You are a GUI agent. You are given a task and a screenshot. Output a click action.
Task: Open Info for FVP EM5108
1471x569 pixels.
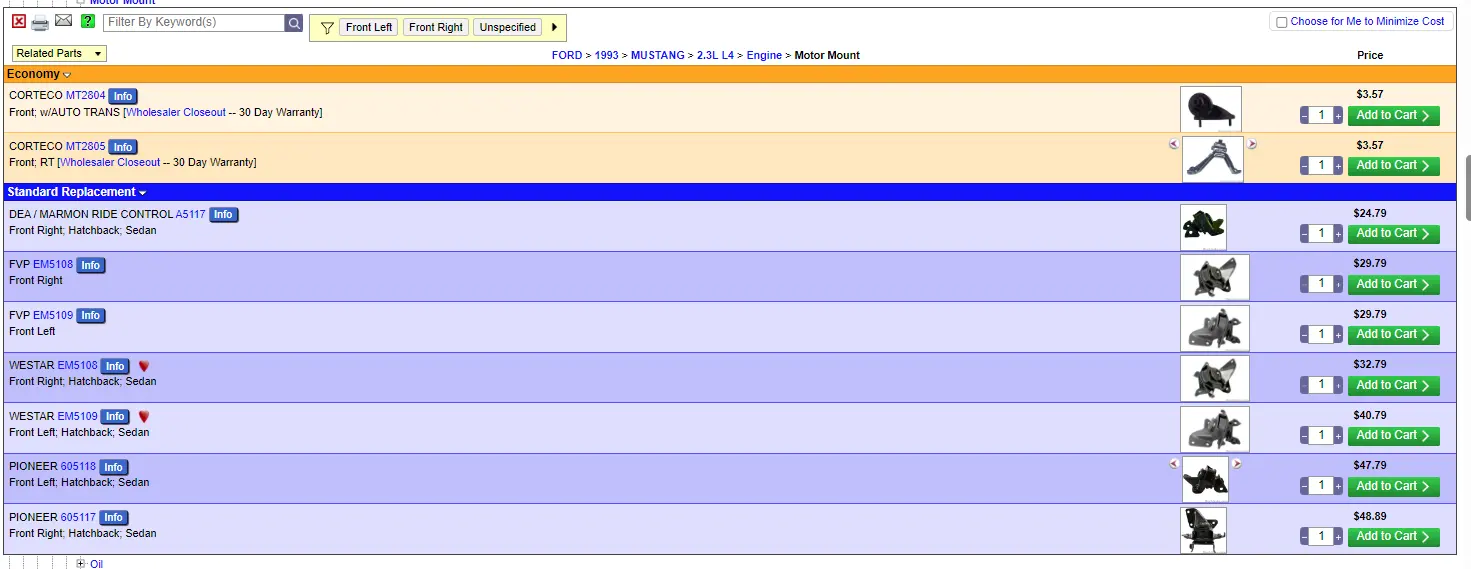tap(90, 265)
